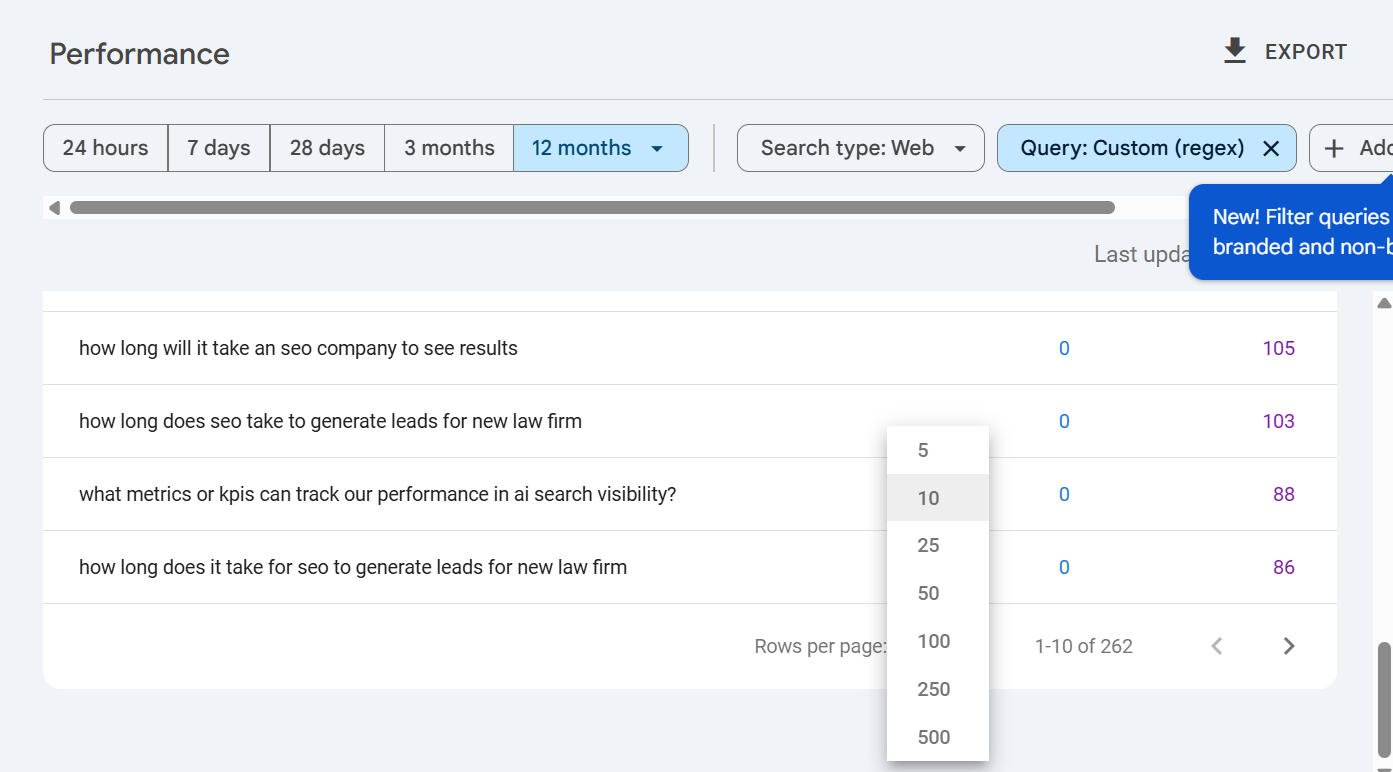Choose 25 rows per page
The width and height of the screenshot is (1393, 772).
point(929,546)
